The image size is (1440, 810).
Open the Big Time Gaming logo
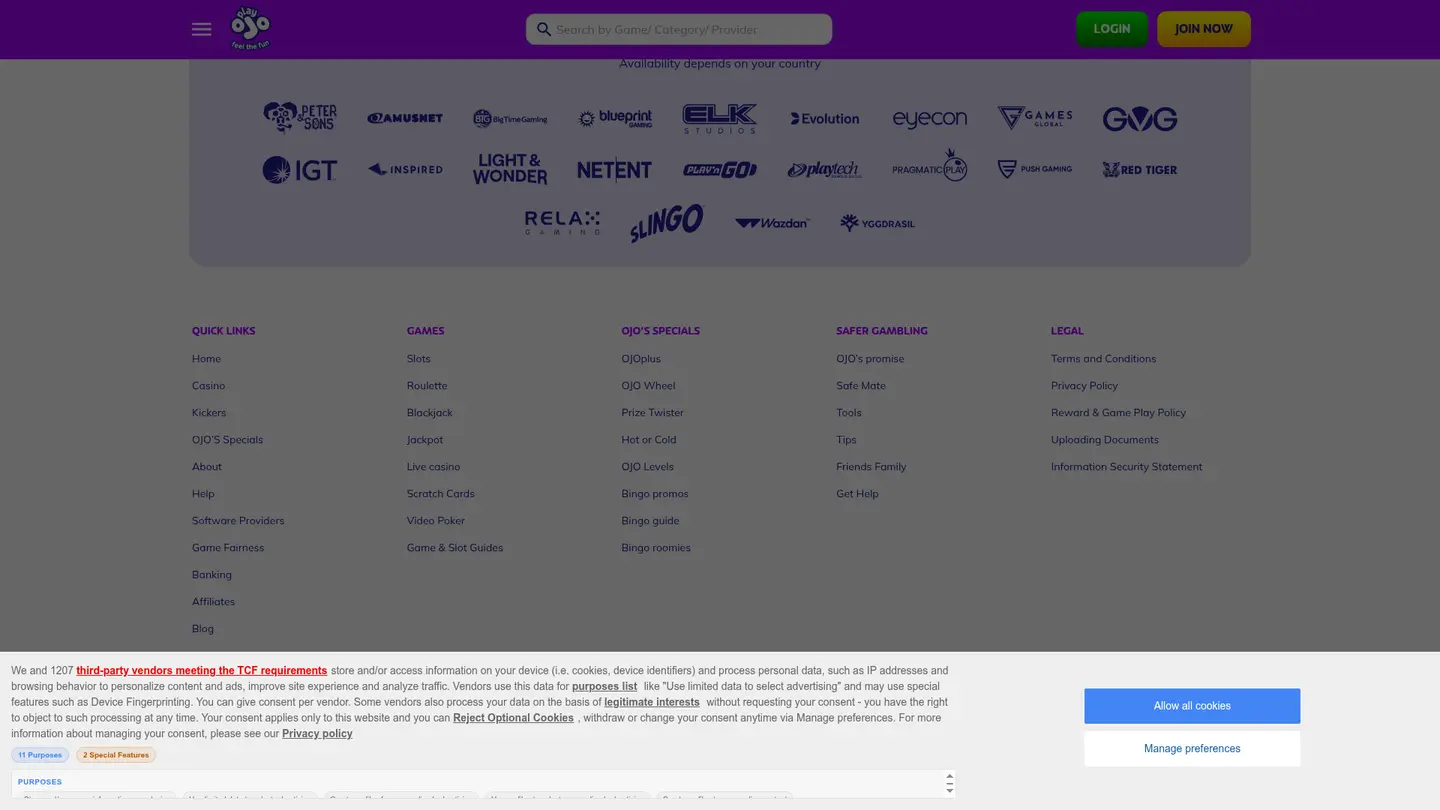[510, 118]
